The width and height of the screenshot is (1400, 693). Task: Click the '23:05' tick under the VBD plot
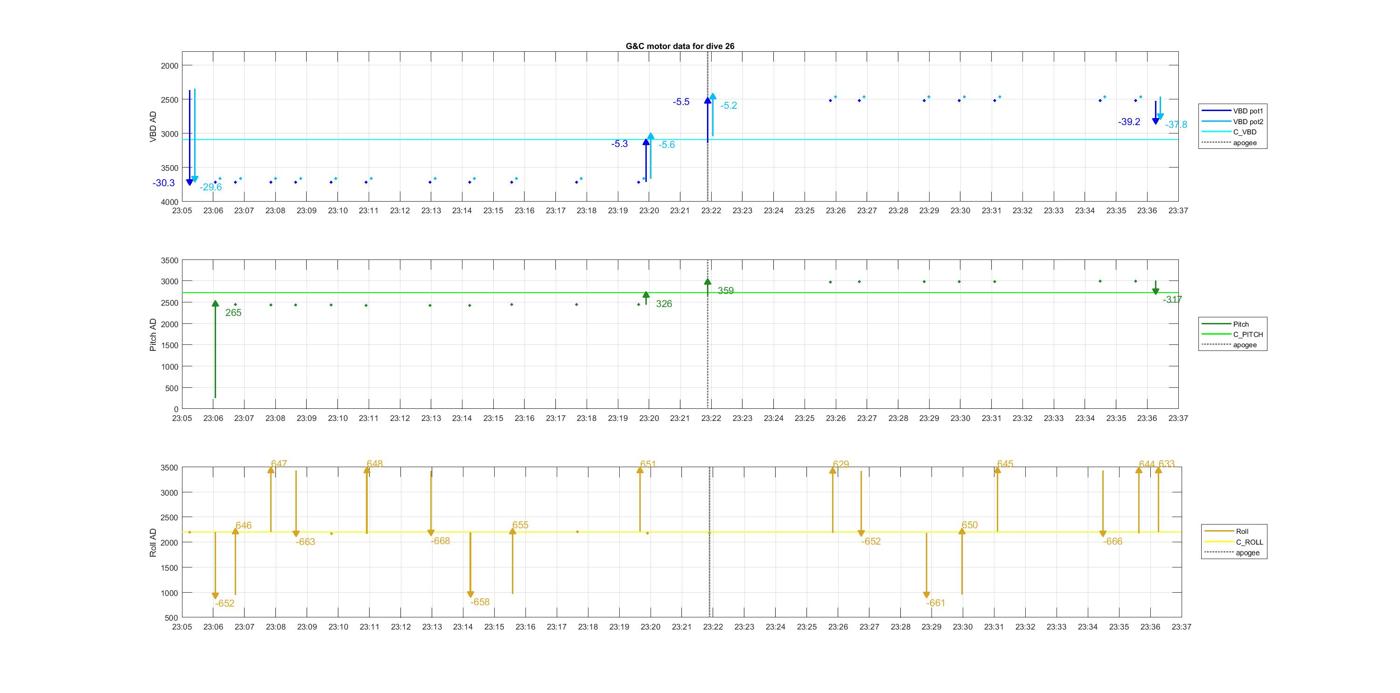coord(182,211)
